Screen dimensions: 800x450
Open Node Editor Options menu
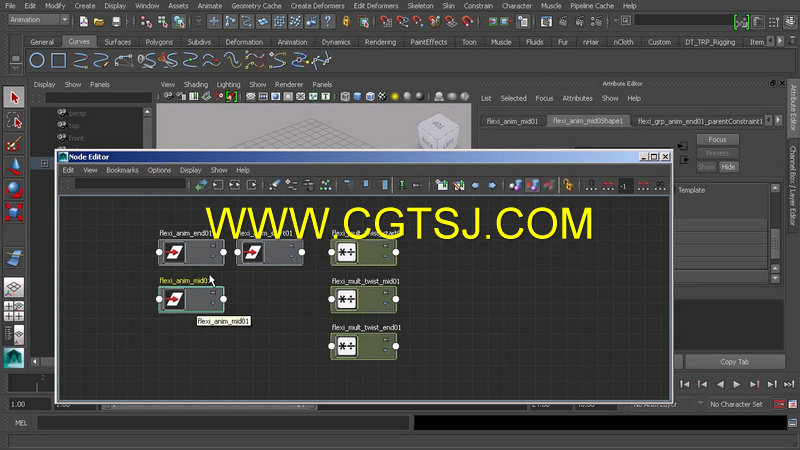pos(159,170)
